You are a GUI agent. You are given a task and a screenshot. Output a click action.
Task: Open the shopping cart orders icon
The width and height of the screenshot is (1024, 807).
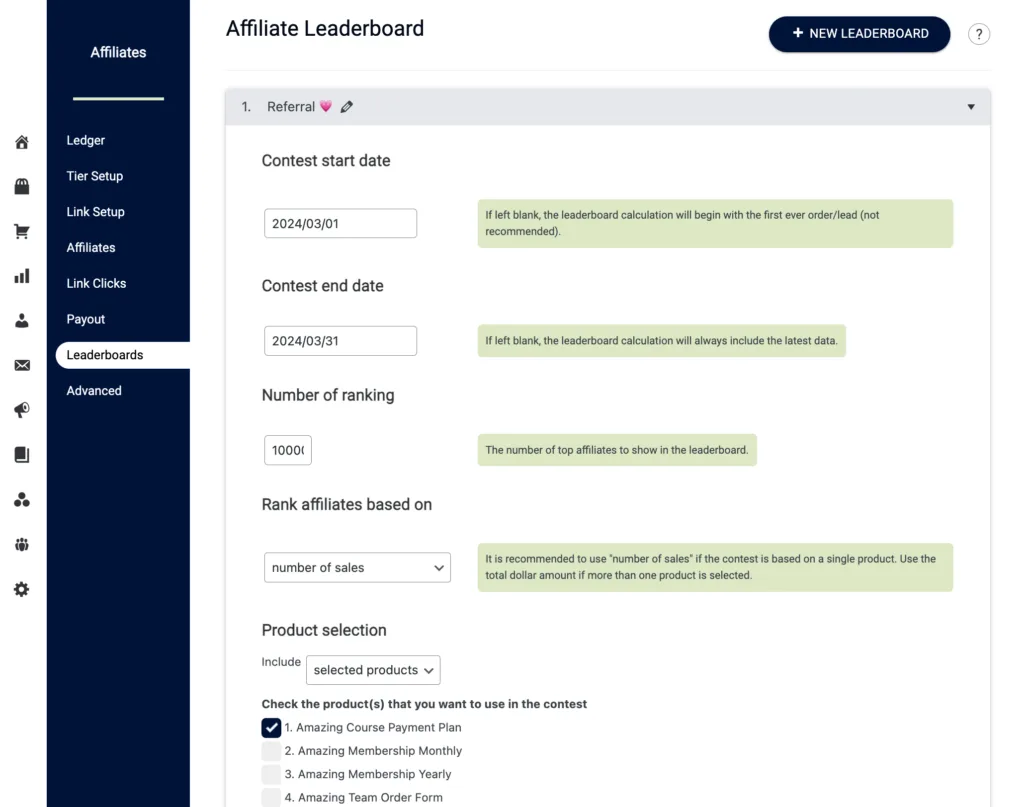tap(21, 231)
